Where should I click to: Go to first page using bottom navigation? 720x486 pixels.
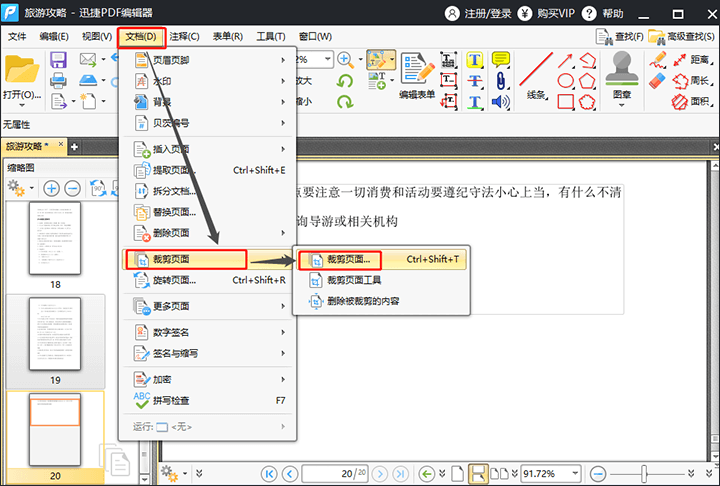tap(268, 473)
